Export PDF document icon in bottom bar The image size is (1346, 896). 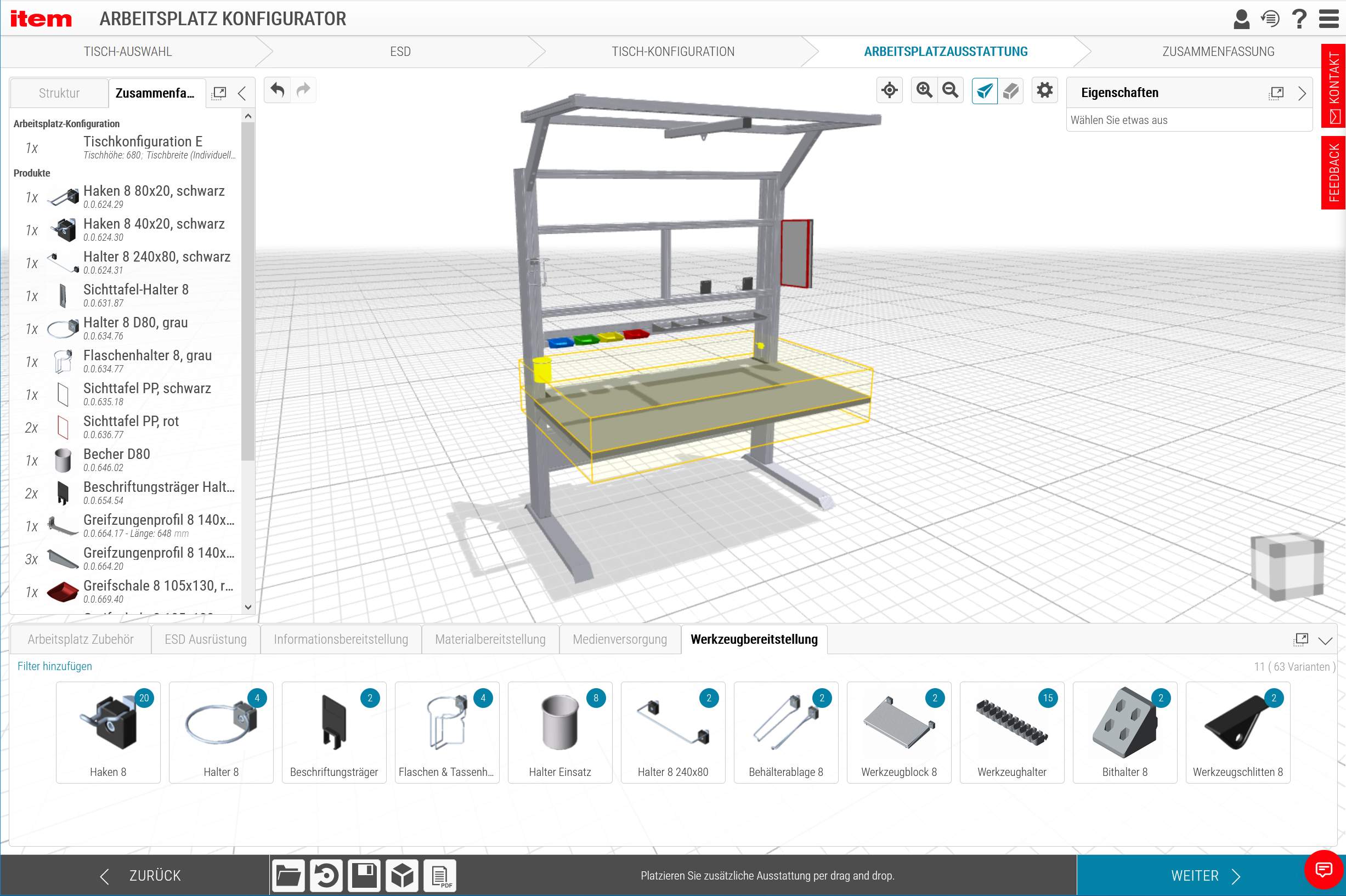tap(440, 875)
